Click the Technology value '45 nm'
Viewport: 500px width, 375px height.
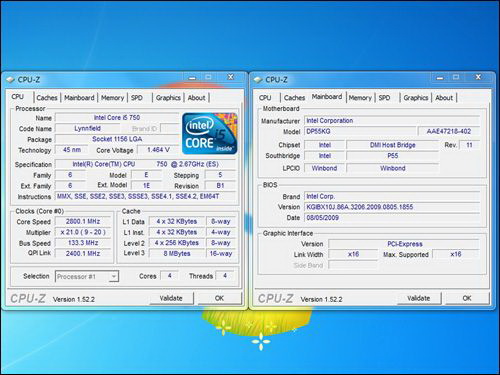72,150
